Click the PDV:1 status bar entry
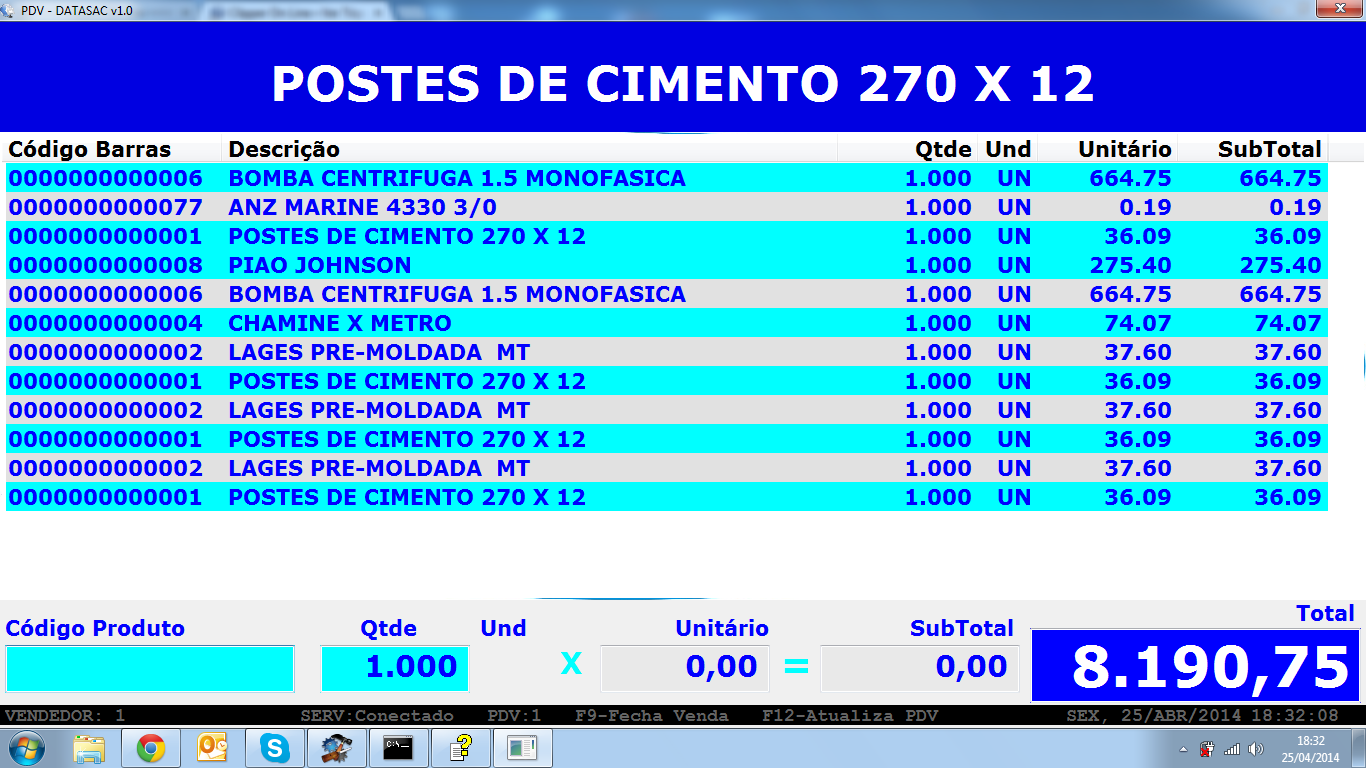Image resolution: width=1366 pixels, height=768 pixels. [514, 716]
